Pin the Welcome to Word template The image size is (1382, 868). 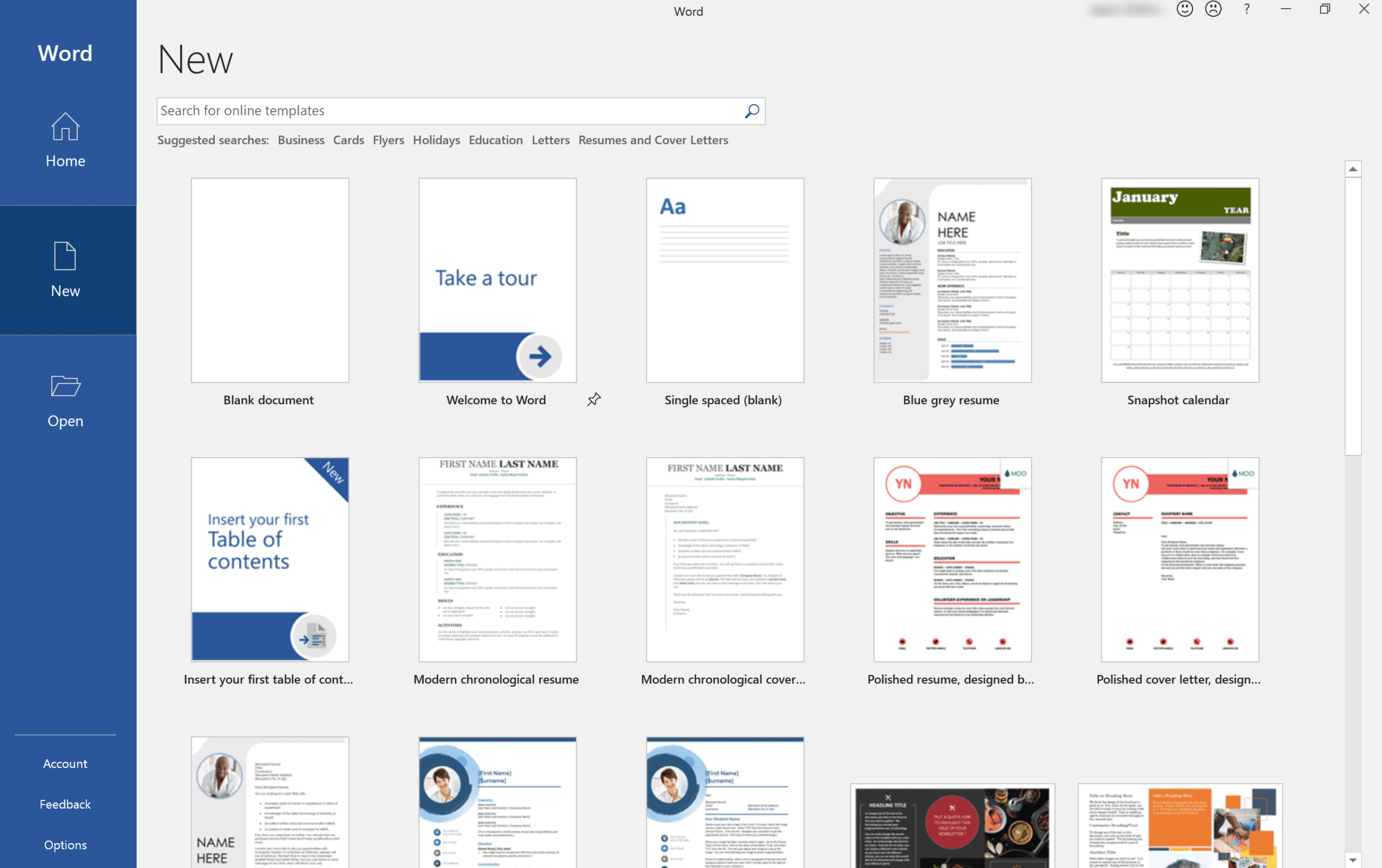click(593, 399)
